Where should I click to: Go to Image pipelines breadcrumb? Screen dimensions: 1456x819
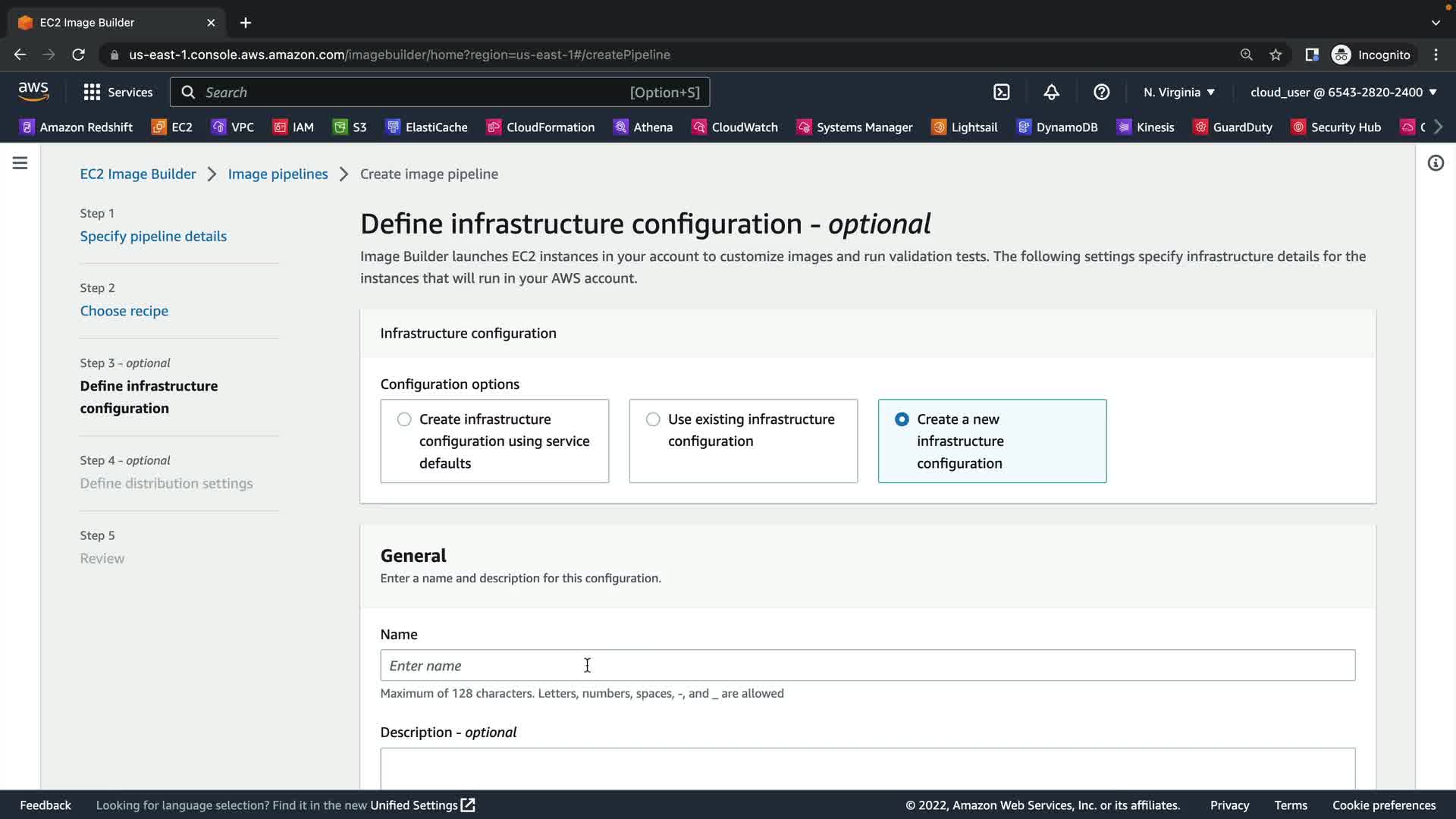pos(278,174)
